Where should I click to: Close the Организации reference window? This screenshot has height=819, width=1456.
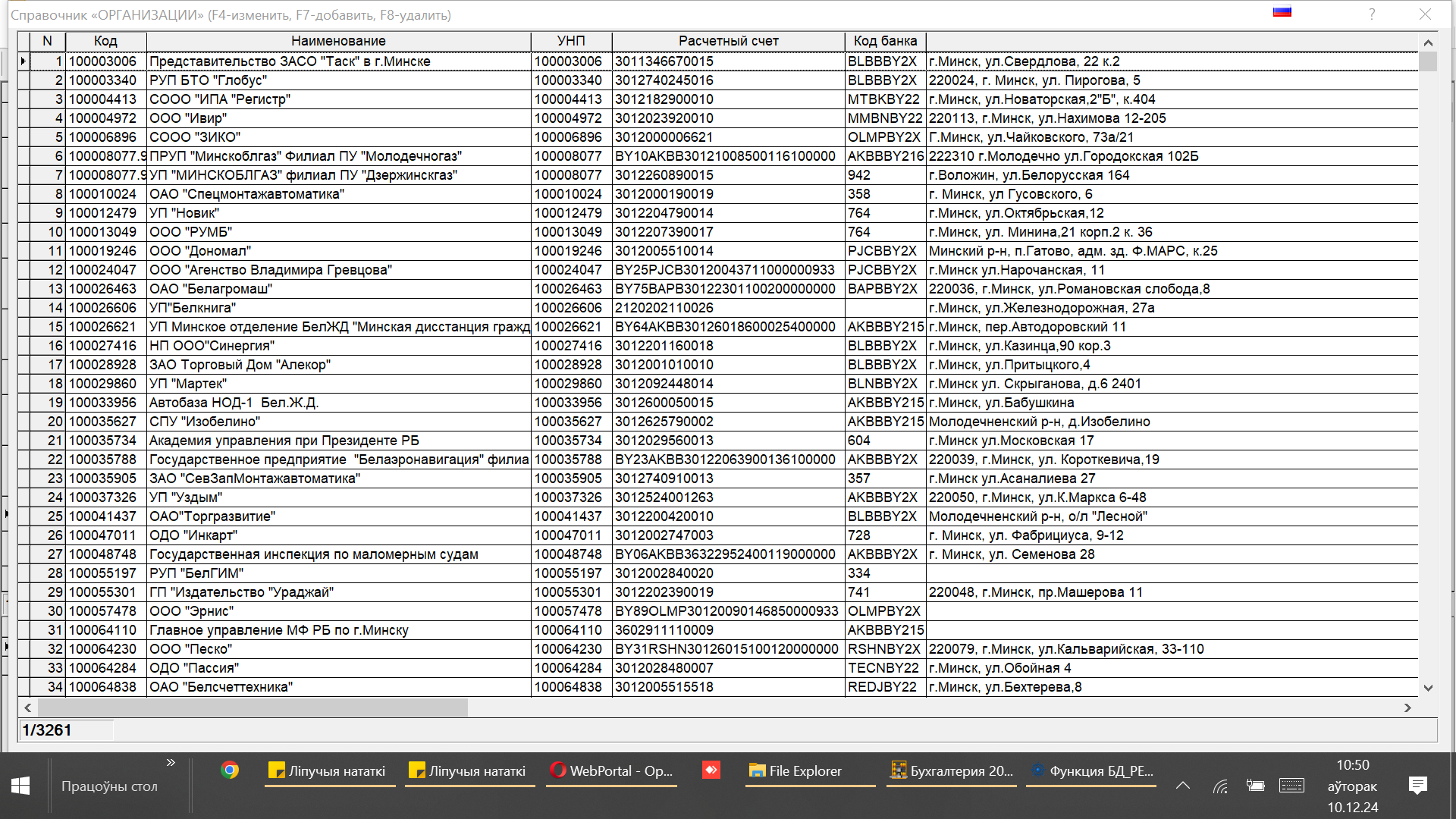(1426, 14)
